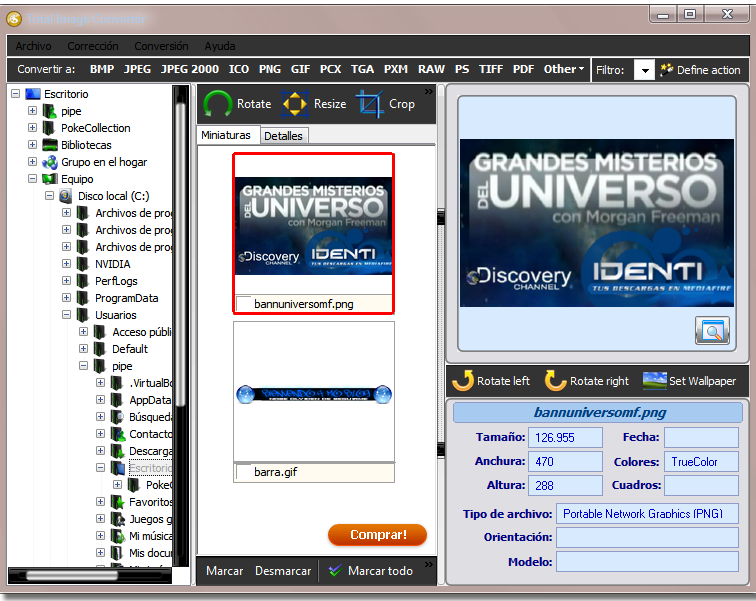
Task: Open the preview zoom magnifier button
Action: [x=712, y=330]
